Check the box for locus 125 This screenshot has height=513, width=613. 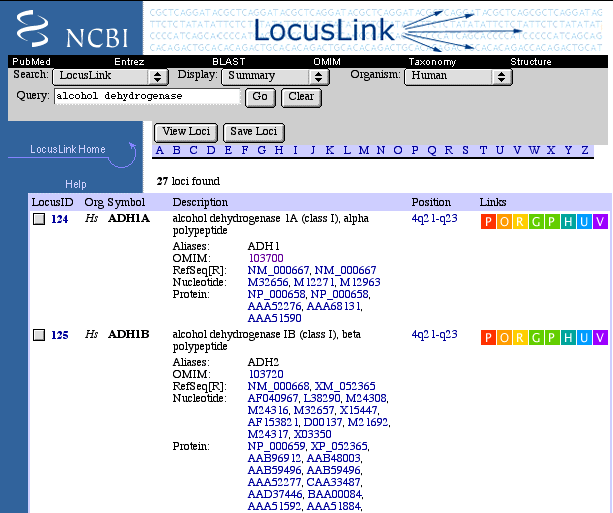39,335
